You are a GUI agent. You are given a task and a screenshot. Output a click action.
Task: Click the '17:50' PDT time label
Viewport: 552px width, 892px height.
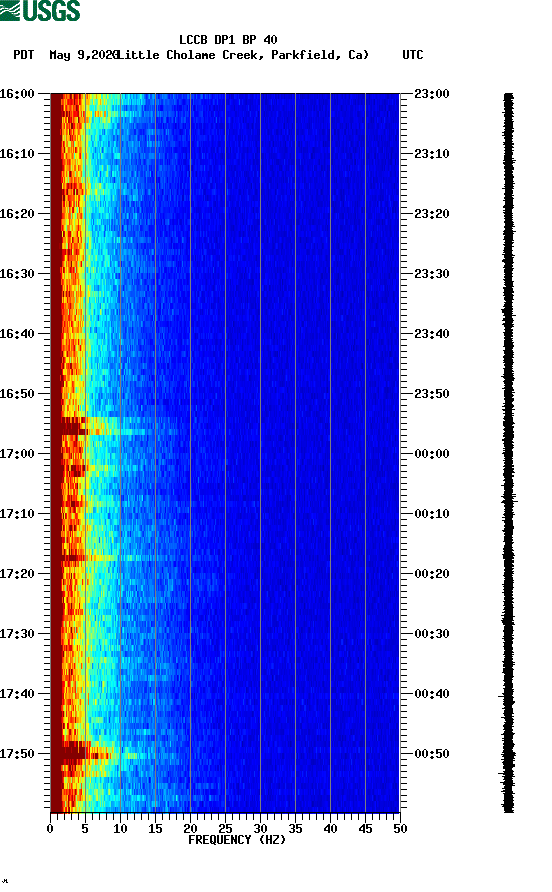coord(17,754)
